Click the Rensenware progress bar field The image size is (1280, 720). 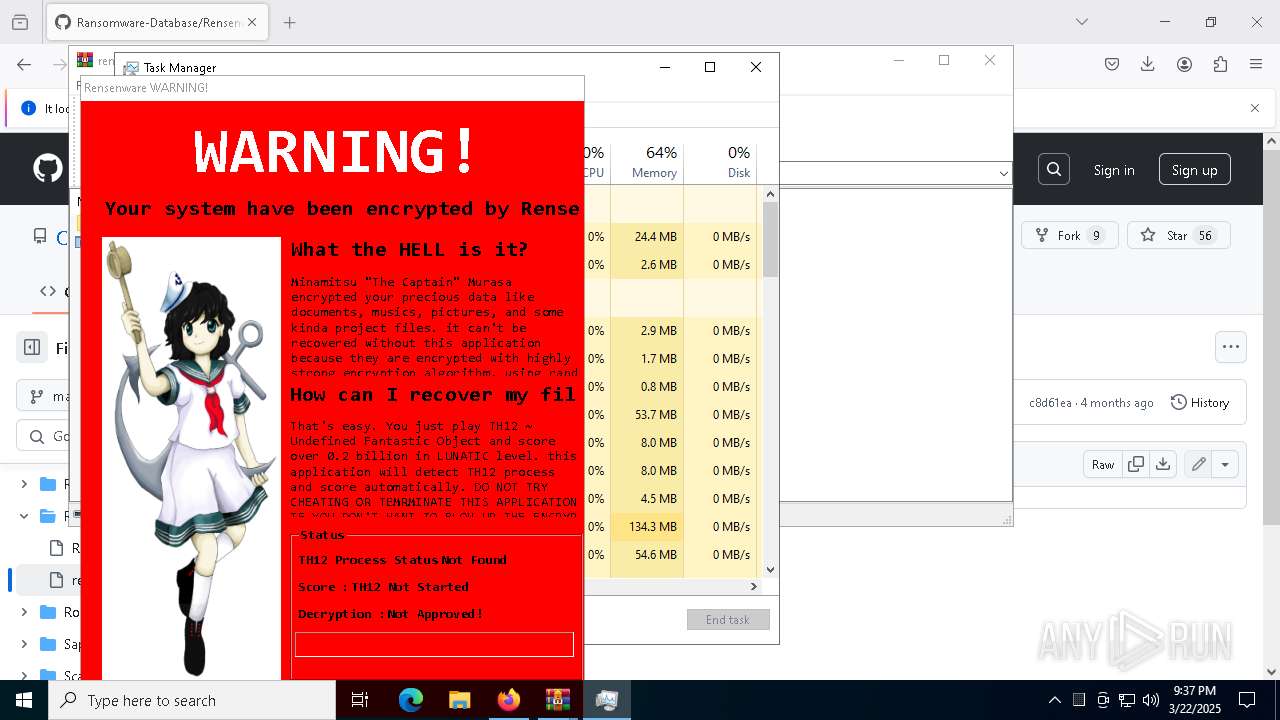tap(434, 644)
